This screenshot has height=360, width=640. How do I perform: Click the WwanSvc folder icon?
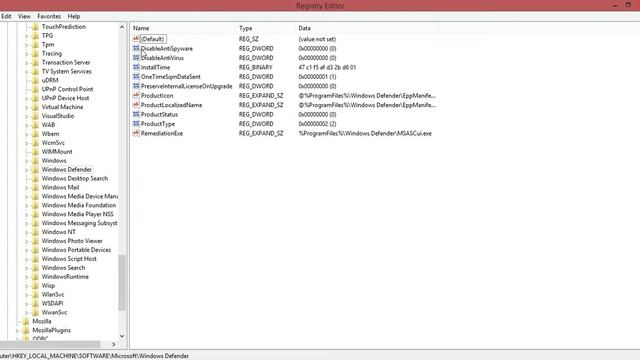(x=35, y=312)
